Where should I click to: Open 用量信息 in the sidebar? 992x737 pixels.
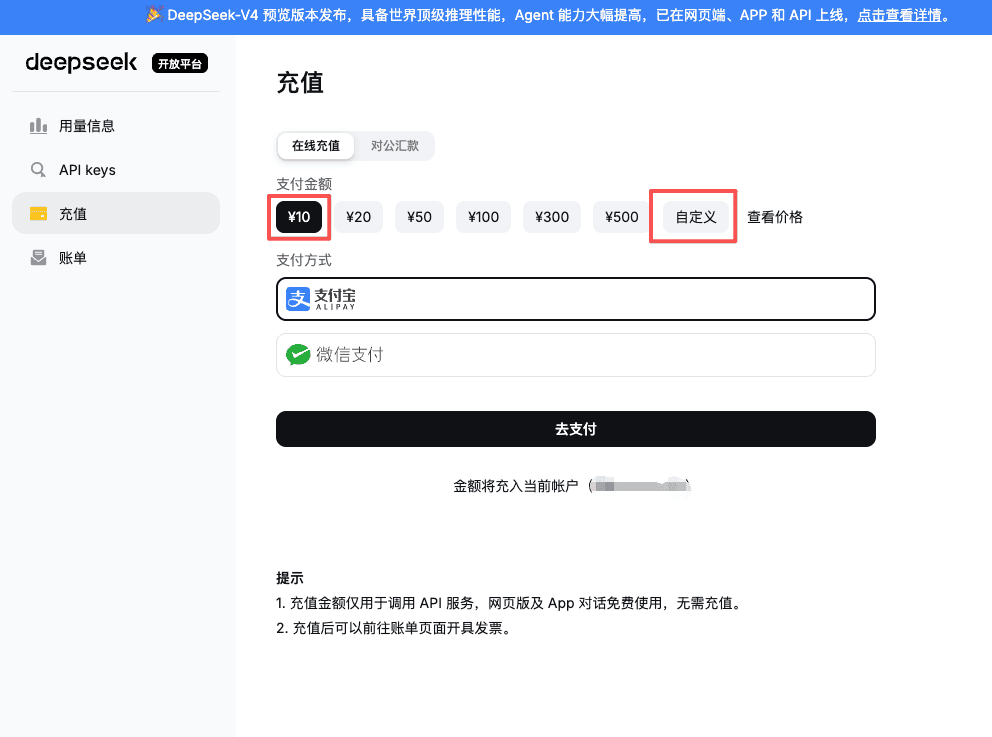point(116,126)
